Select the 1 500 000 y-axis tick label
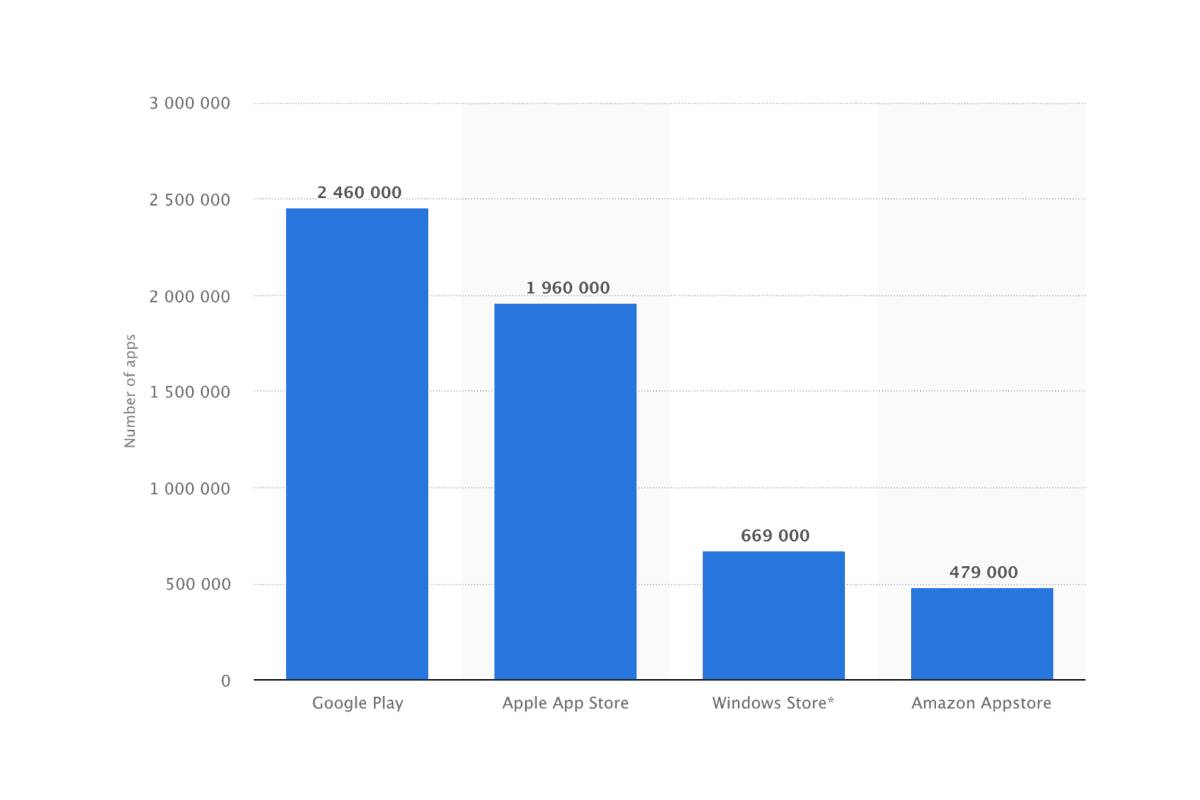 coord(188,392)
